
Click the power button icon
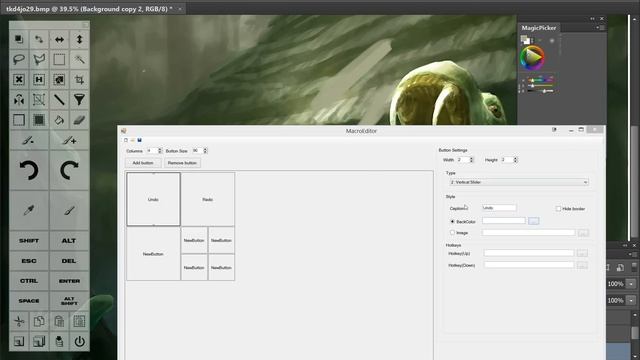pyautogui.click(x=79, y=341)
